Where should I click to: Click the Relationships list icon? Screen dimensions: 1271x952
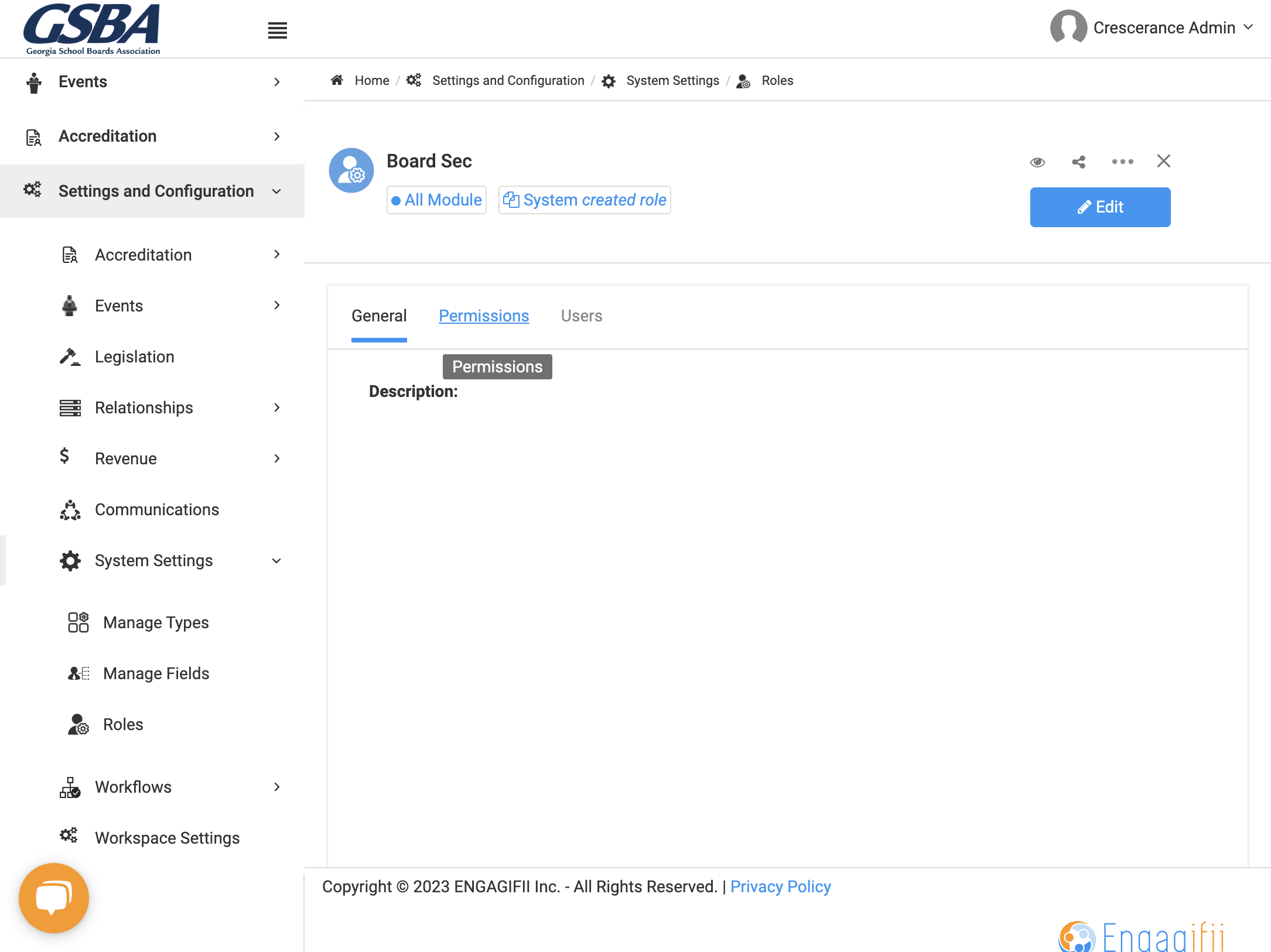(x=70, y=408)
